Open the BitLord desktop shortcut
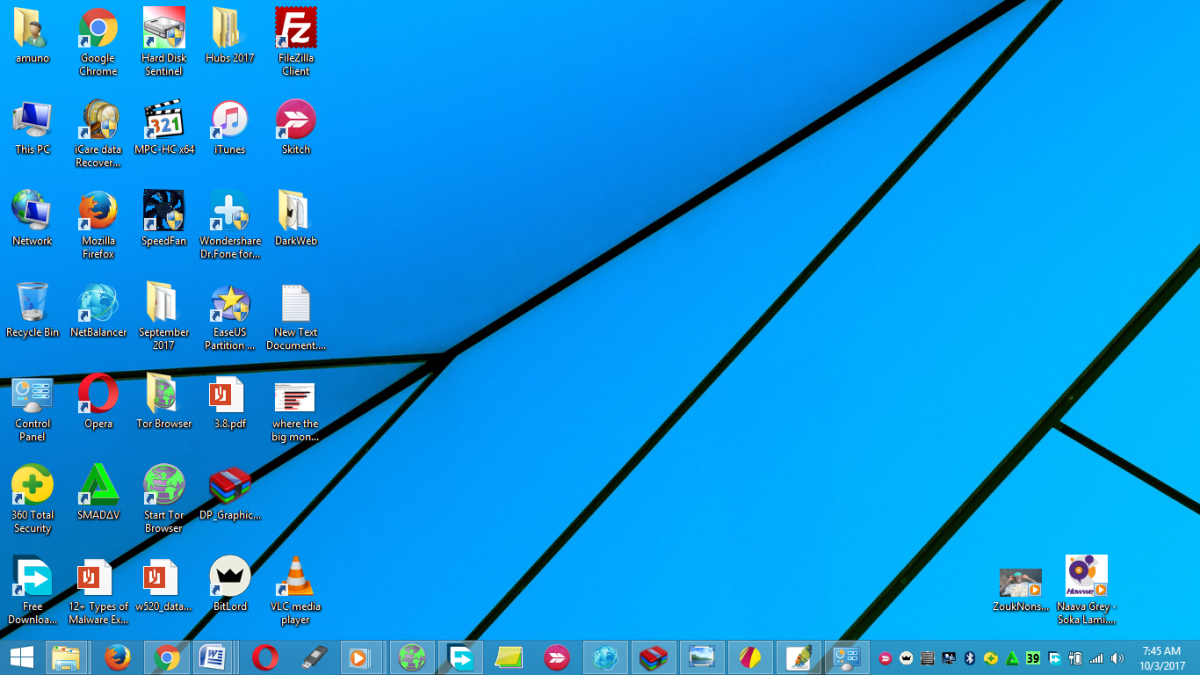Image resolution: width=1200 pixels, height=675 pixels. [x=230, y=578]
